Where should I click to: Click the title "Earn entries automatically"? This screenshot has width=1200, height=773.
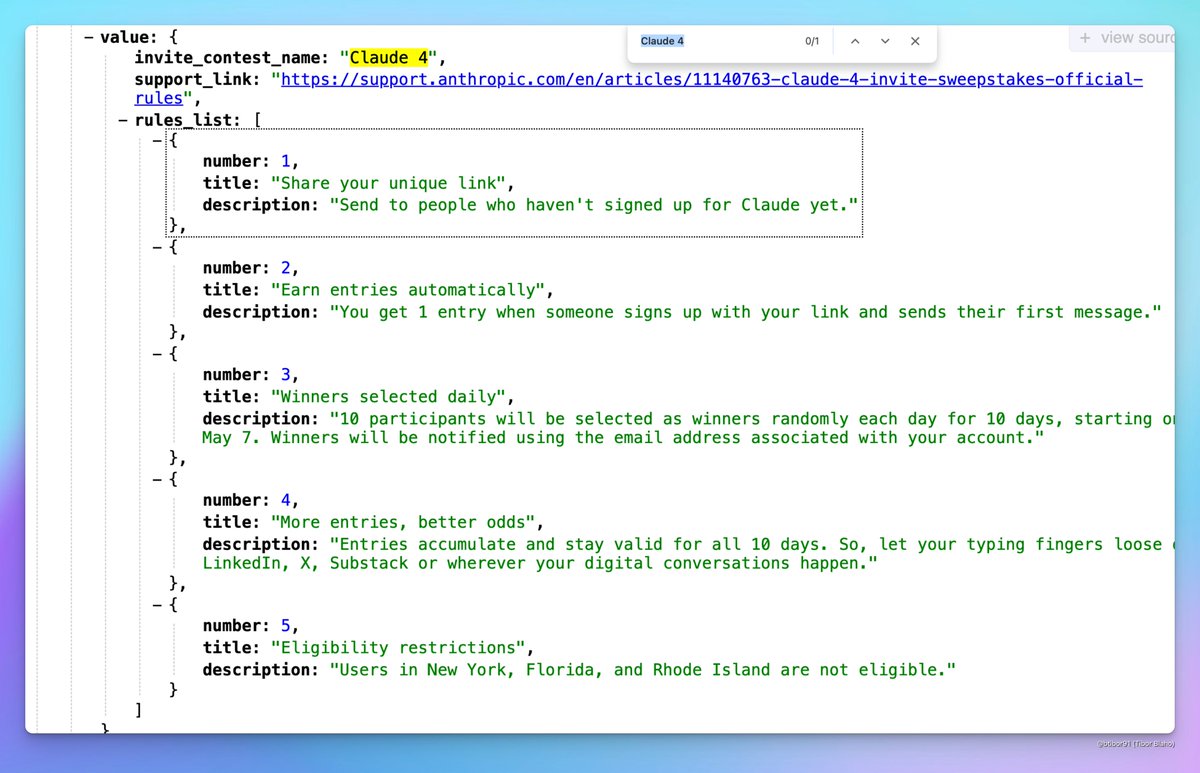click(x=409, y=290)
